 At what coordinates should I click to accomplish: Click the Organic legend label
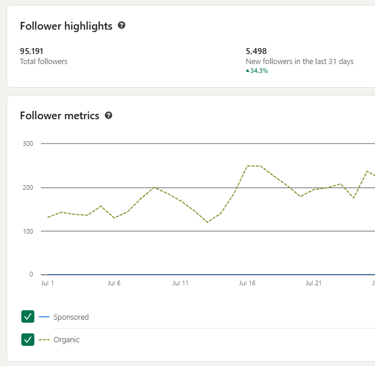point(66,340)
